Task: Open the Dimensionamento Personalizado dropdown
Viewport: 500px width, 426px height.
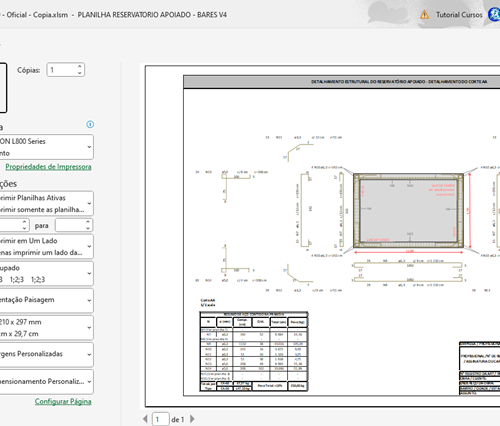Action: [46, 382]
